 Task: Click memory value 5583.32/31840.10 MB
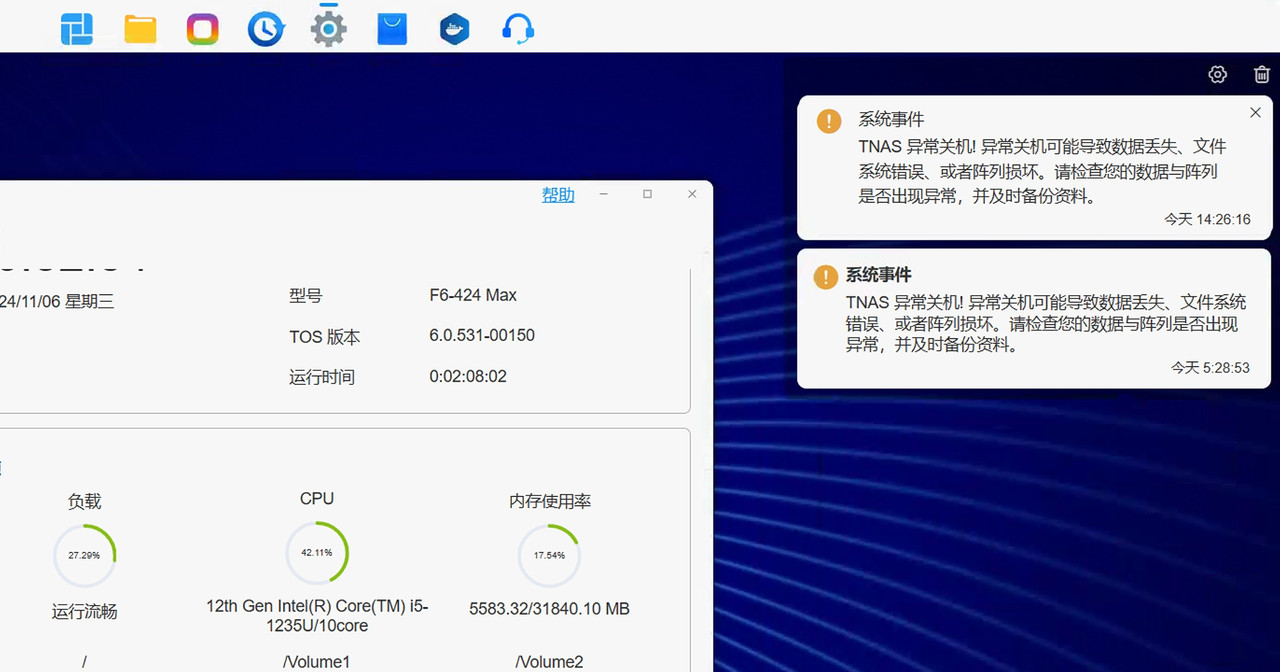tap(549, 608)
